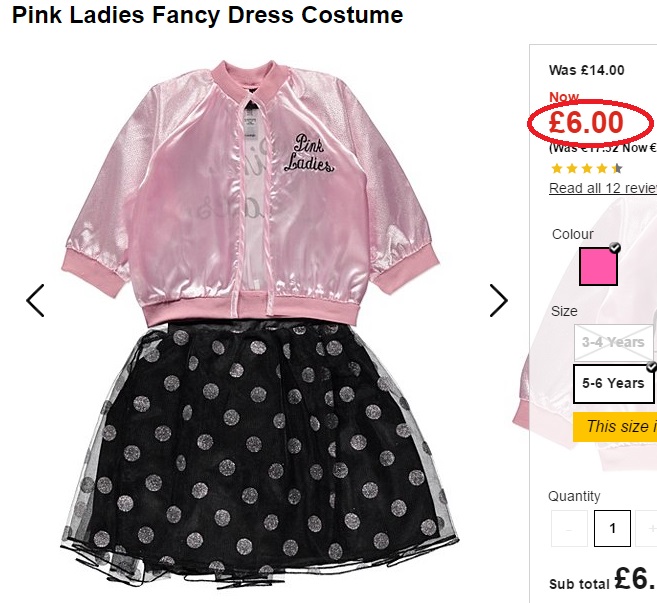Click the Was £14.00 original price
Screen dimensions: 657x603
[x=587, y=70]
